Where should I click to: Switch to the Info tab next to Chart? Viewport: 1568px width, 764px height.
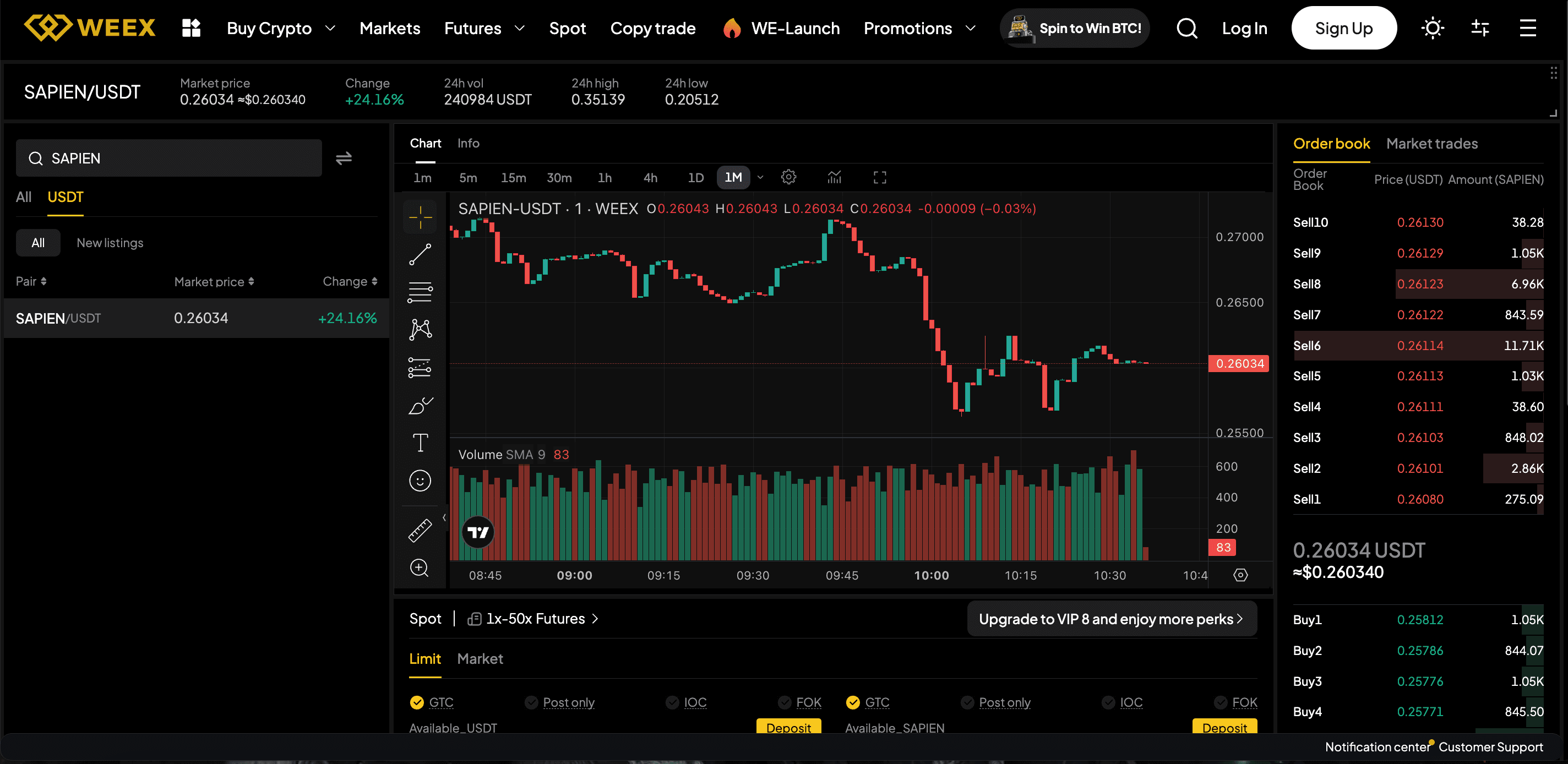(x=467, y=143)
